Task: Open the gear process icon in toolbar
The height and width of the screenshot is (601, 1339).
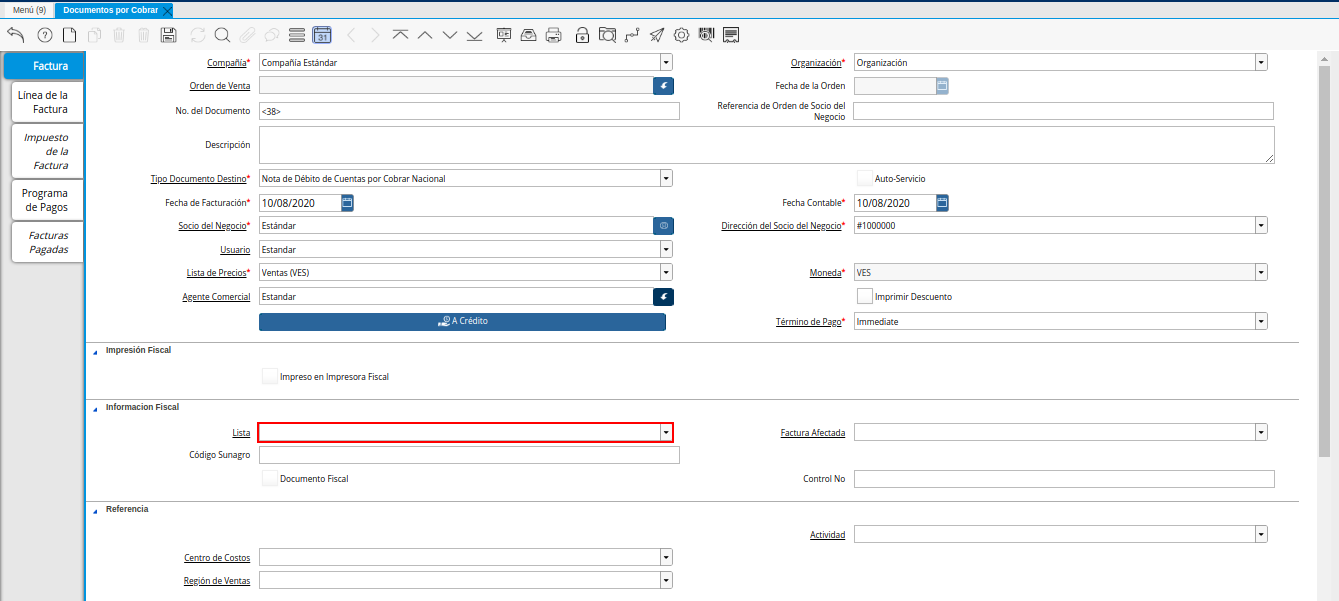Action: tap(681, 35)
